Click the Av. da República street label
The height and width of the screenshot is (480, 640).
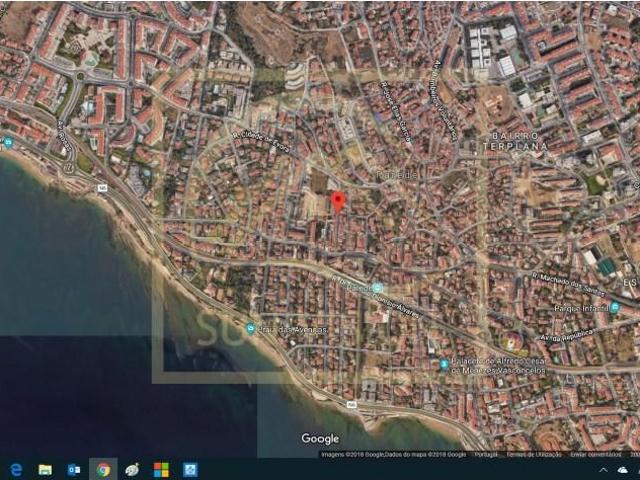[x=567, y=336]
